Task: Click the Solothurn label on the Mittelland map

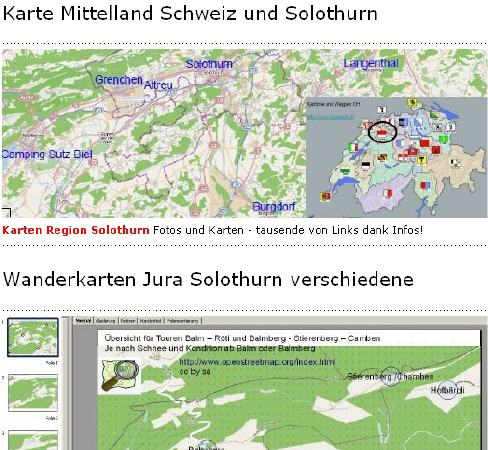Action: point(209,64)
